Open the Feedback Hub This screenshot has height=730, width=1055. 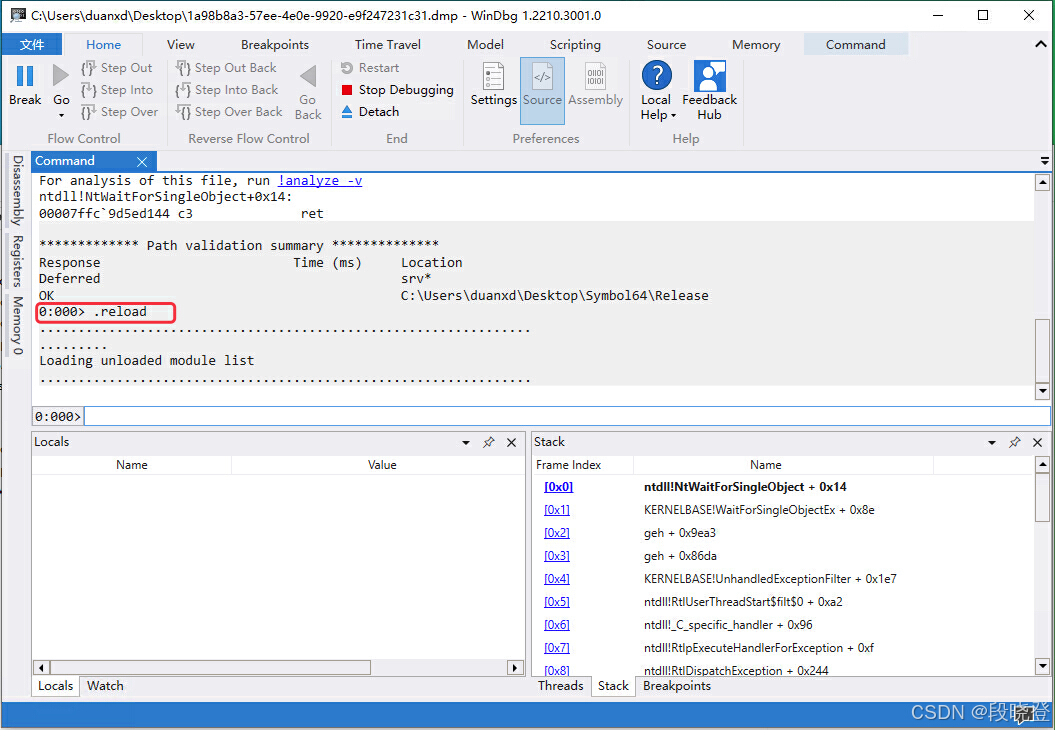(709, 92)
